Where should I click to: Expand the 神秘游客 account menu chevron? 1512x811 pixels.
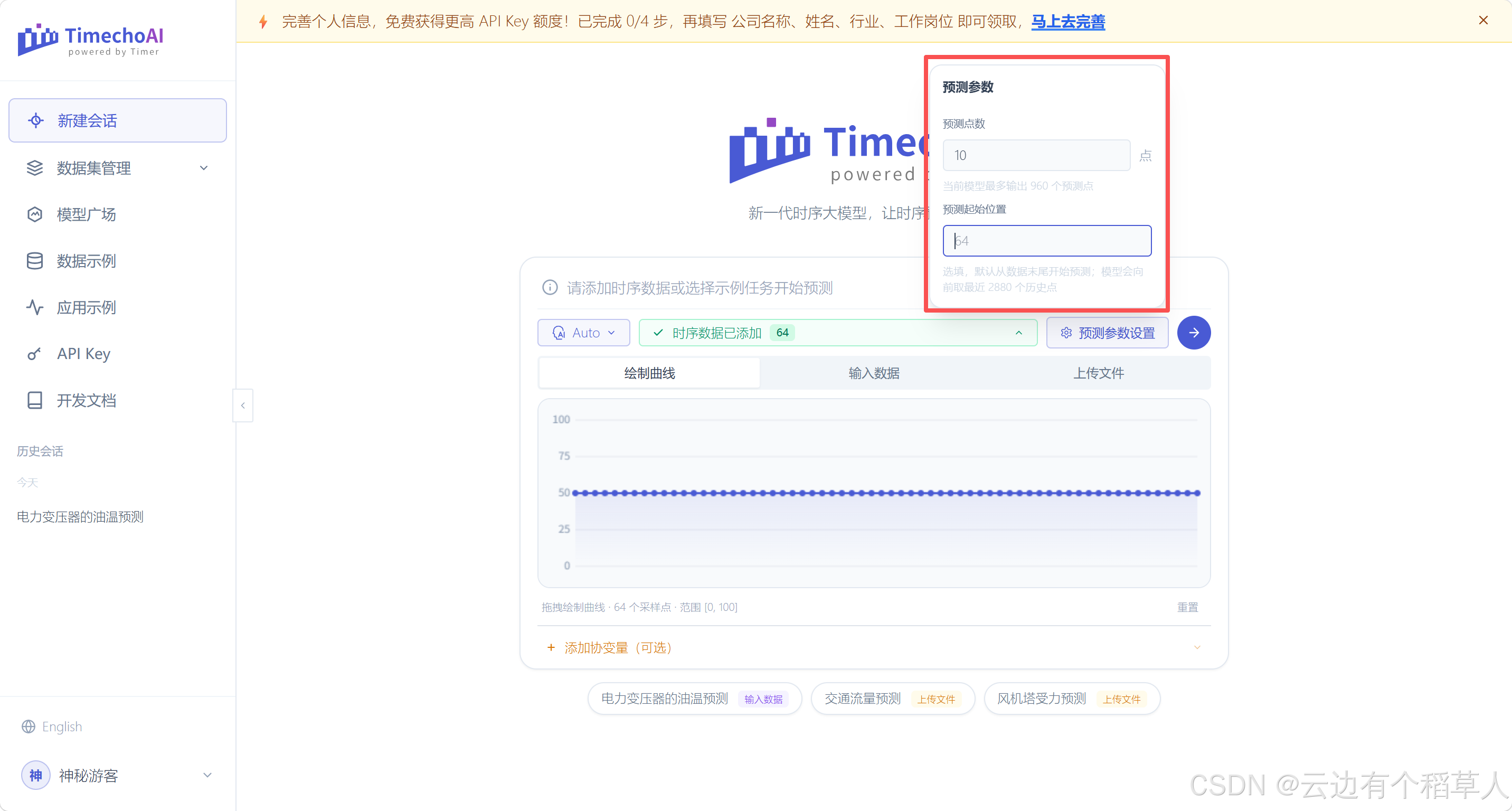[207, 775]
